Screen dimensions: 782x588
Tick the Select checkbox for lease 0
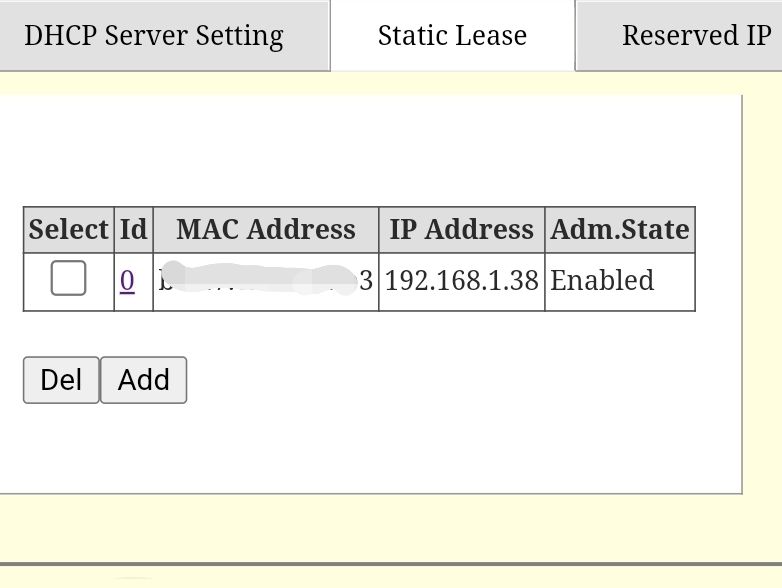68,279
